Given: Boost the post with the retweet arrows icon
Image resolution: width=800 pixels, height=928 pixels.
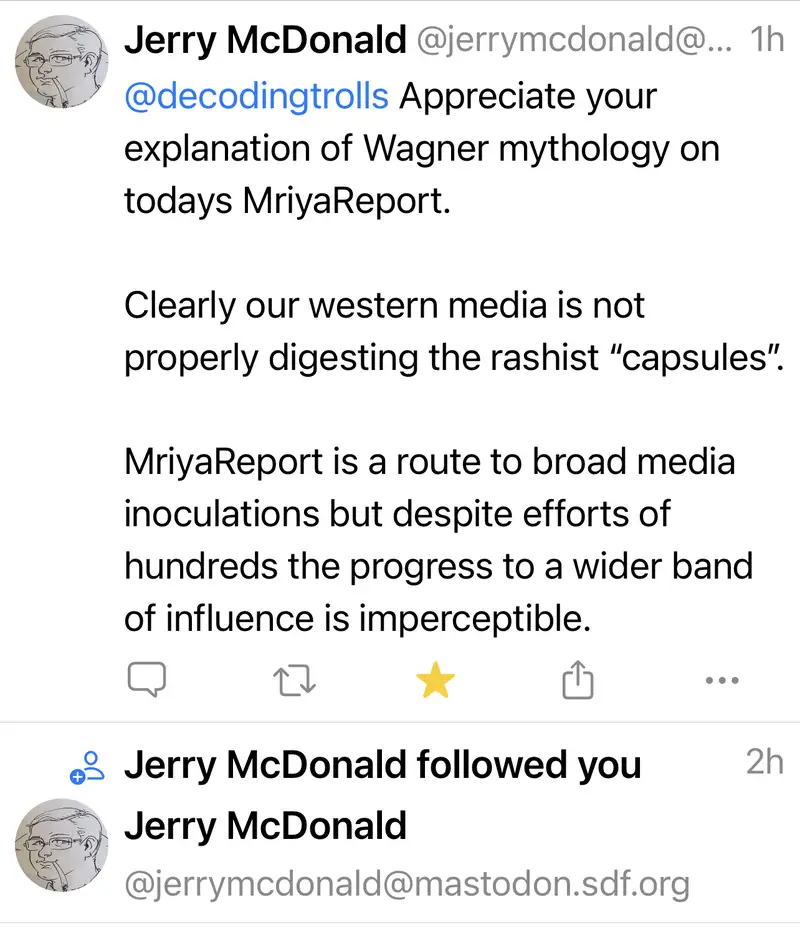Looking at the screenshot, I should click(294, 680).
